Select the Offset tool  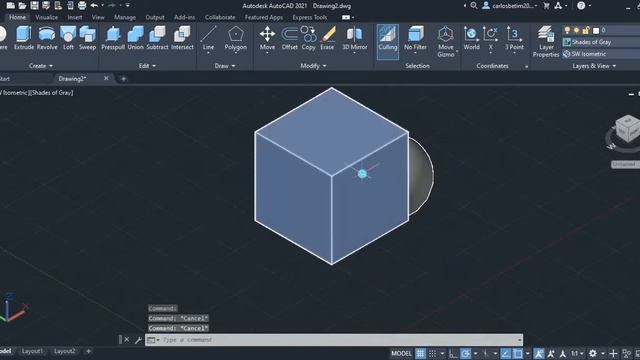click(x=289, y=38)
